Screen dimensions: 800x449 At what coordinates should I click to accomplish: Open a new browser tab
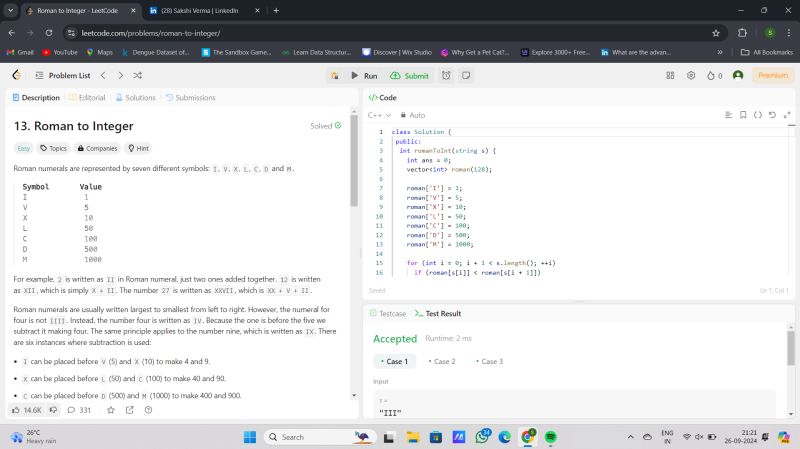(x=276, y=10)
